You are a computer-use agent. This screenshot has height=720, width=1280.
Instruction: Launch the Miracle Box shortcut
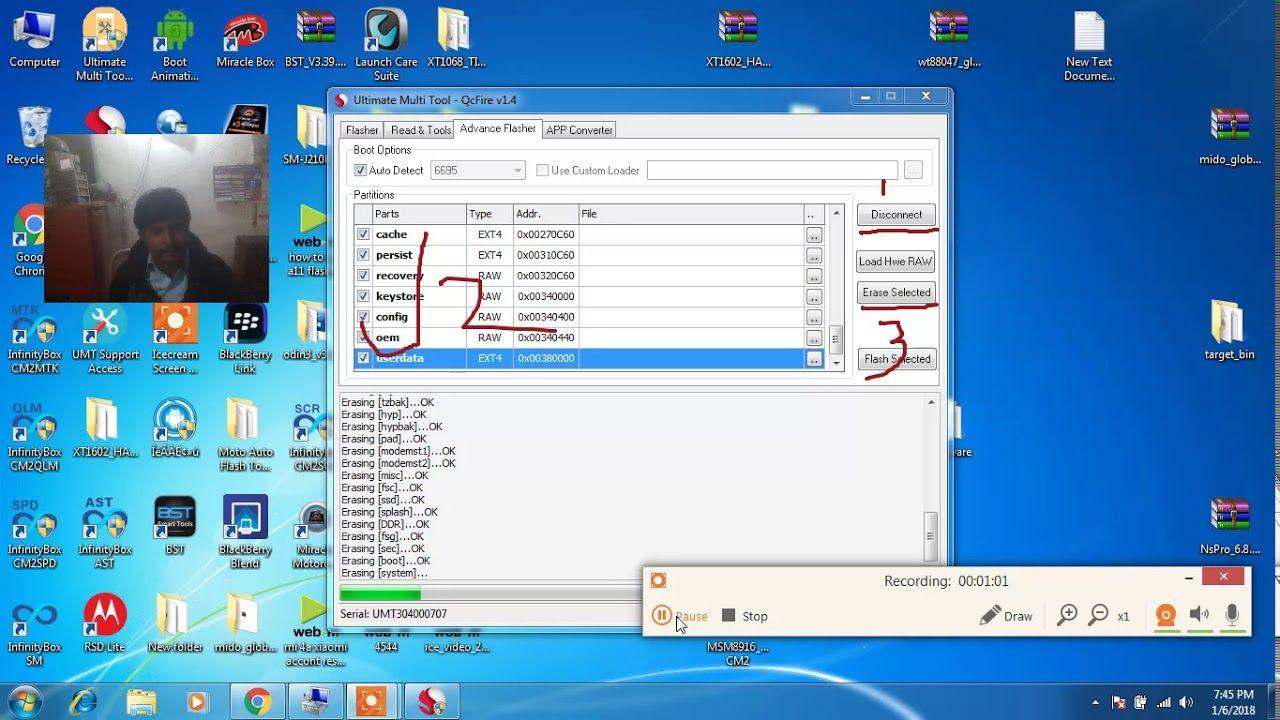click(245, 40)
